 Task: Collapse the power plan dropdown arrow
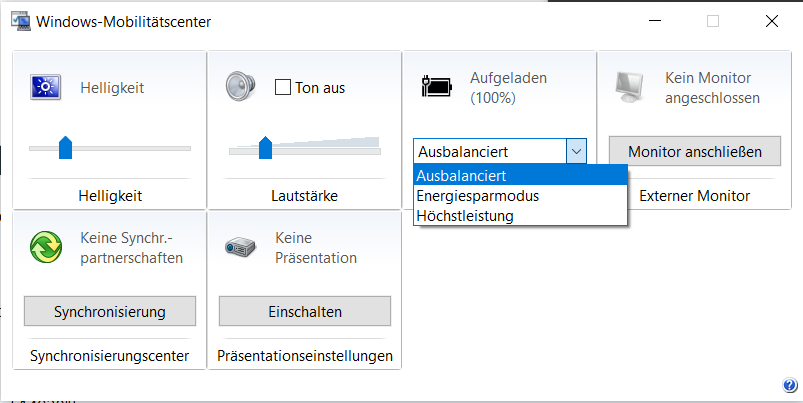(576, 151)
